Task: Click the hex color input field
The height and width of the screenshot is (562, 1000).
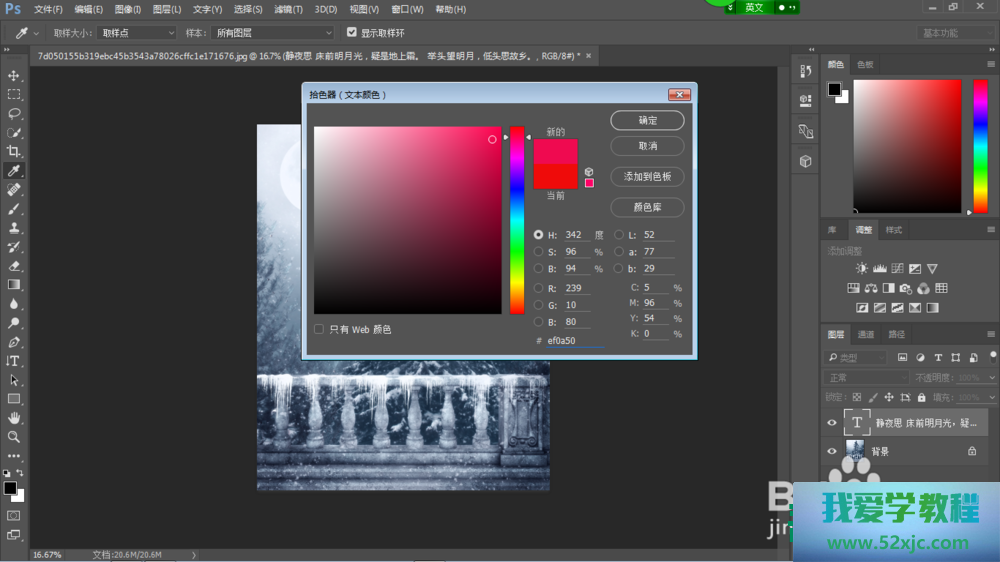Action: 574,341
